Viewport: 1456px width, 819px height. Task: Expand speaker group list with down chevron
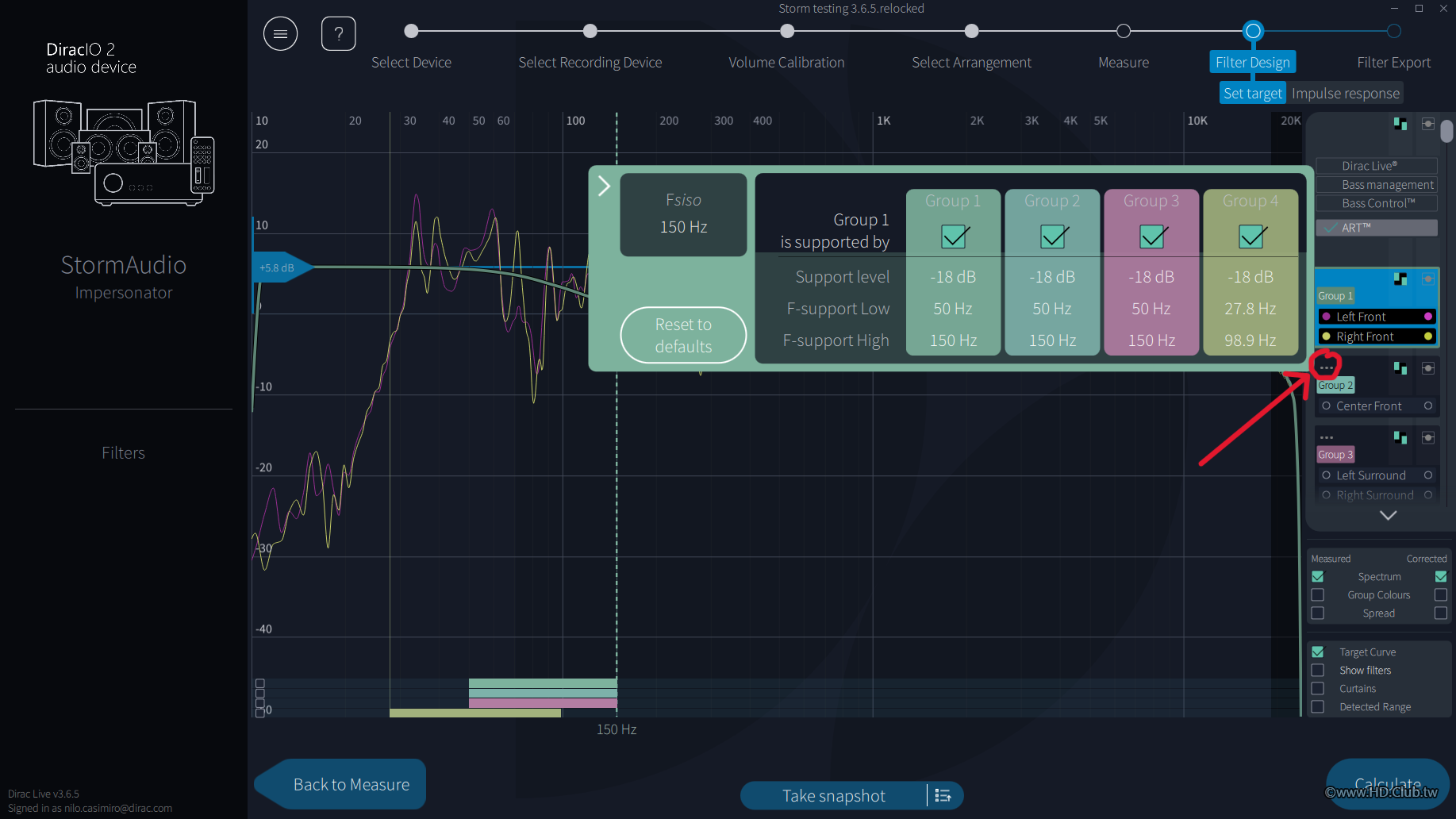click(x=1388, y=515)
